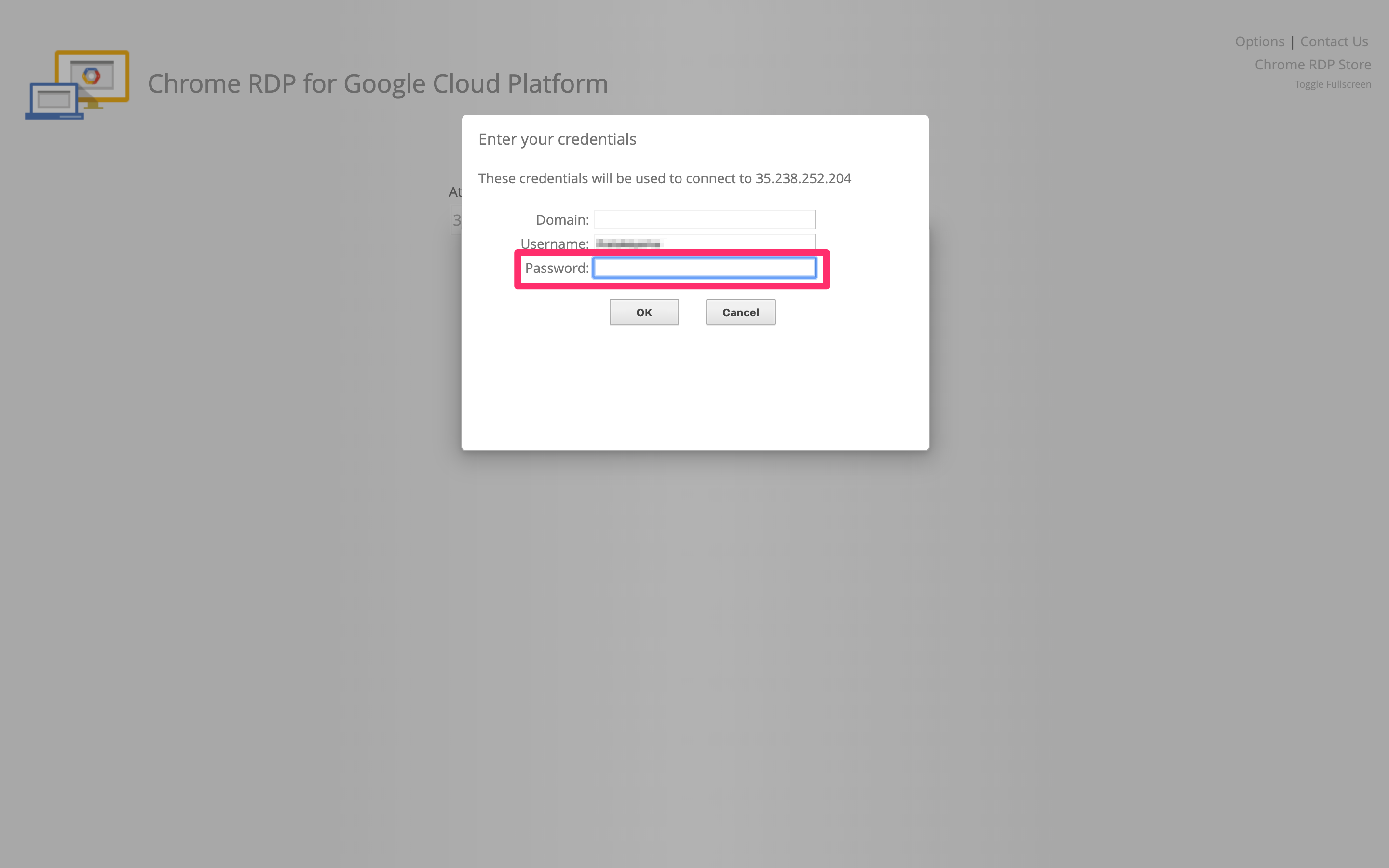Click the Chrome RDP logo icon
1389x868 pixels.
pyautogui.click(x=78, y=84)
